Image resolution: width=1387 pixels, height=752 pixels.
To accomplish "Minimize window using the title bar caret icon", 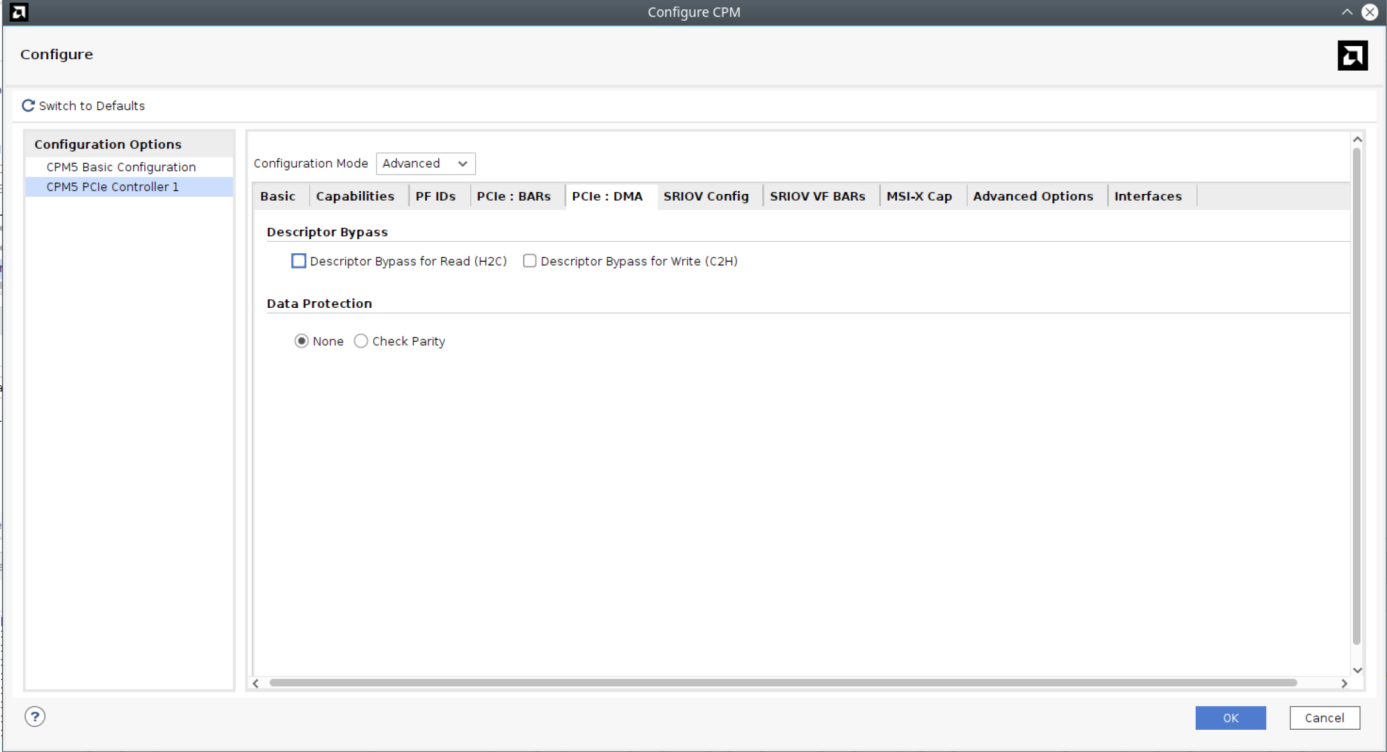I will click(x=1346, y=12).
